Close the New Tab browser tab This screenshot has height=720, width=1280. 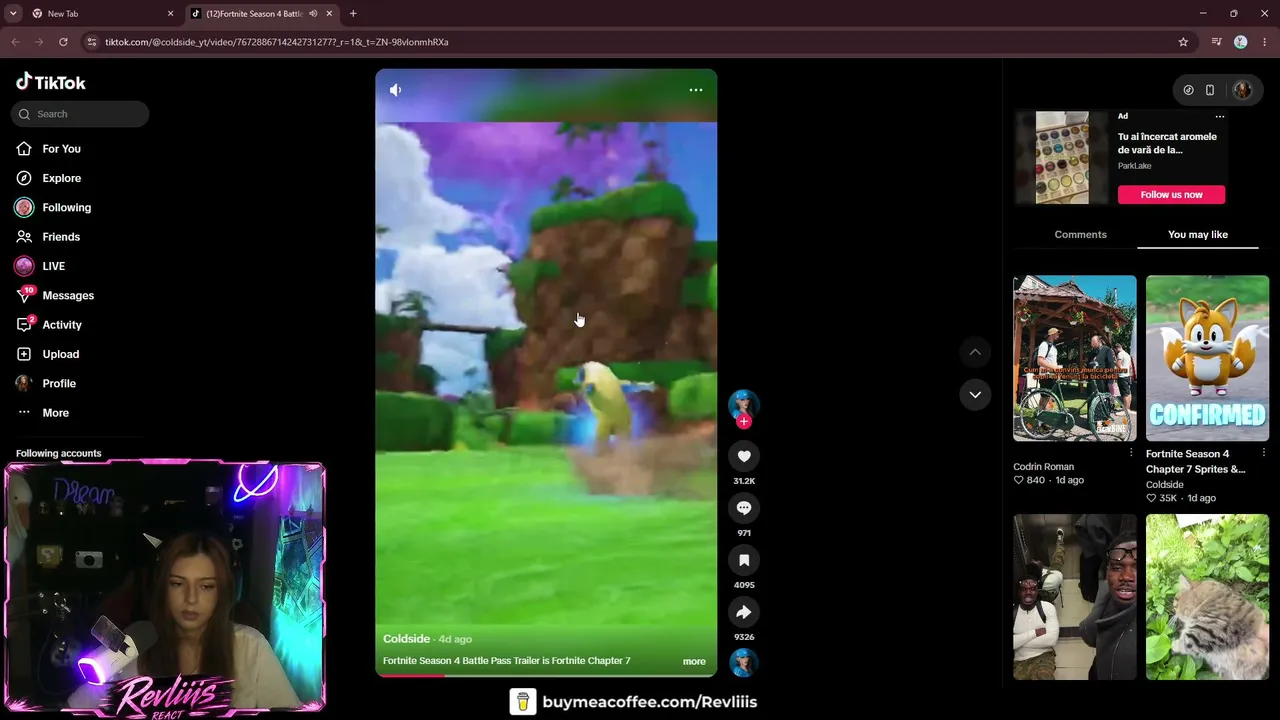point(170,14)
